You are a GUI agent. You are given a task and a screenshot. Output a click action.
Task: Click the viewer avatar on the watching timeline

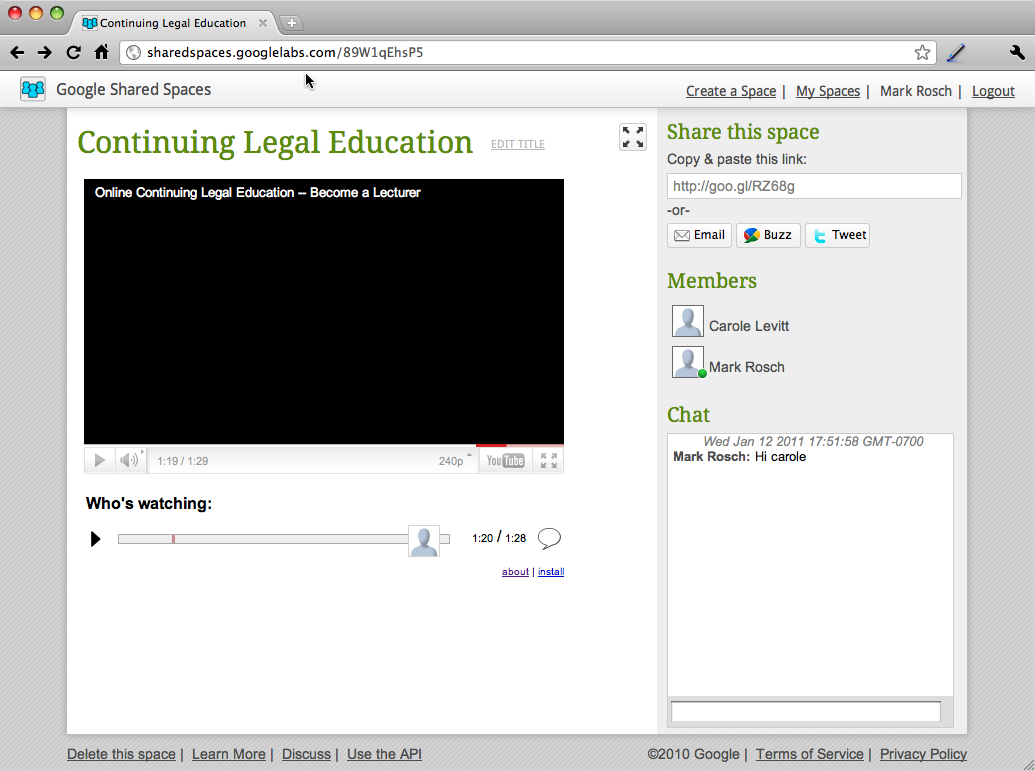tap(424, 541)
